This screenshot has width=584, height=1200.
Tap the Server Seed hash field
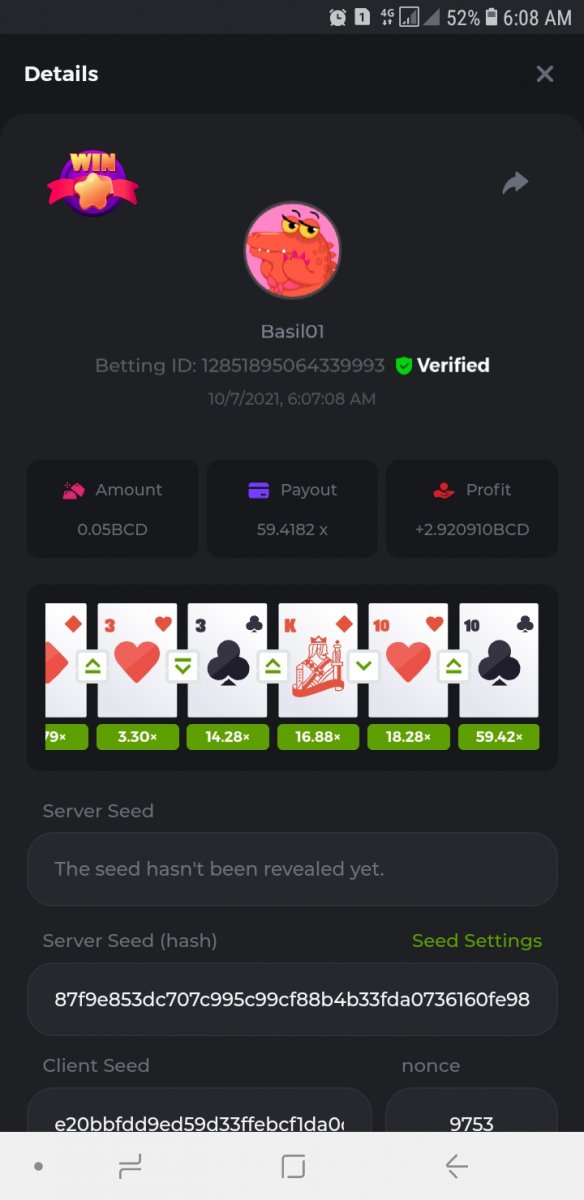(292, 999)
